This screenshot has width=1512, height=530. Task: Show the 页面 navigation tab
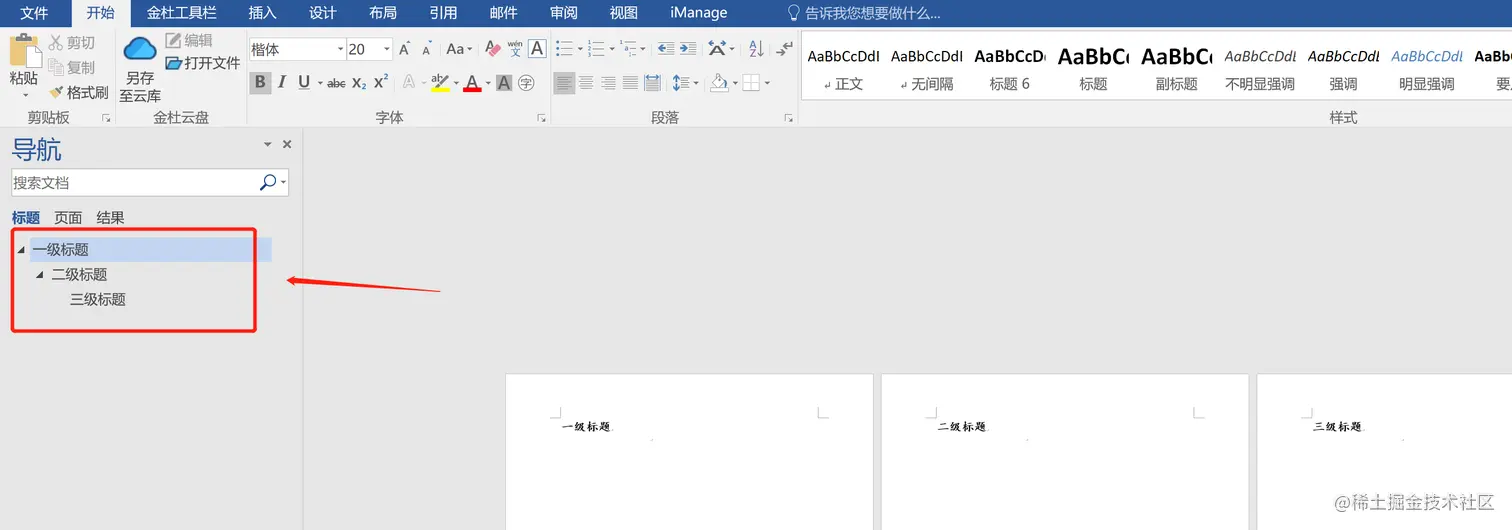pyautogui.click(x=68, y=217)
